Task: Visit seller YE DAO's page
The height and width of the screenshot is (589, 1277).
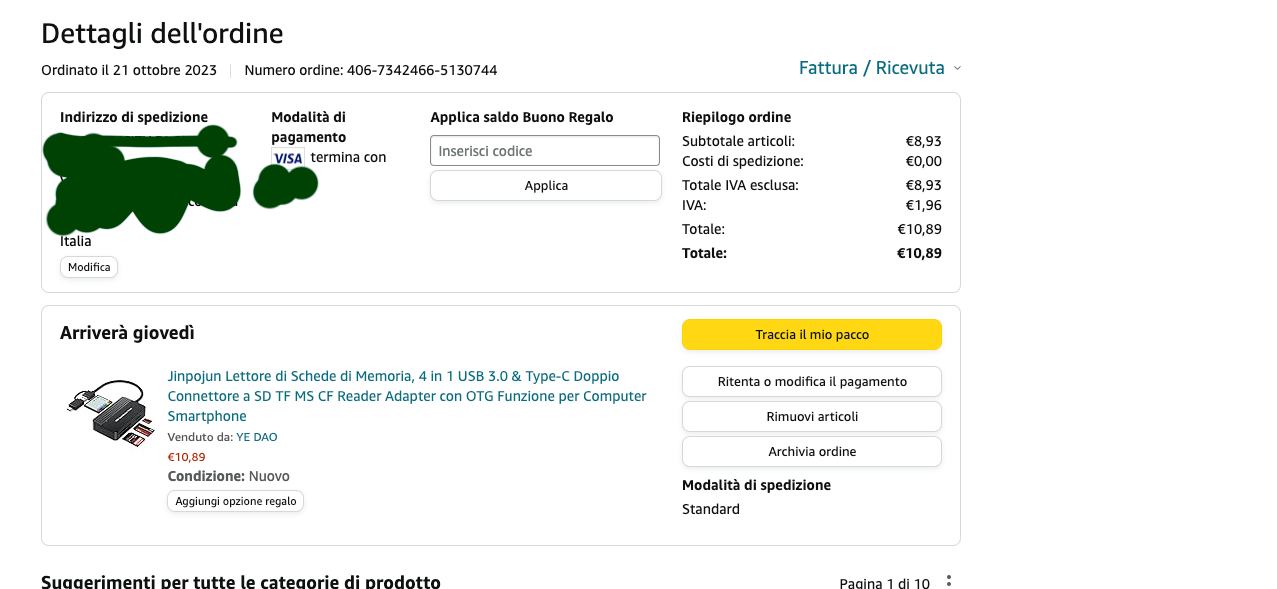Action: 257,437
